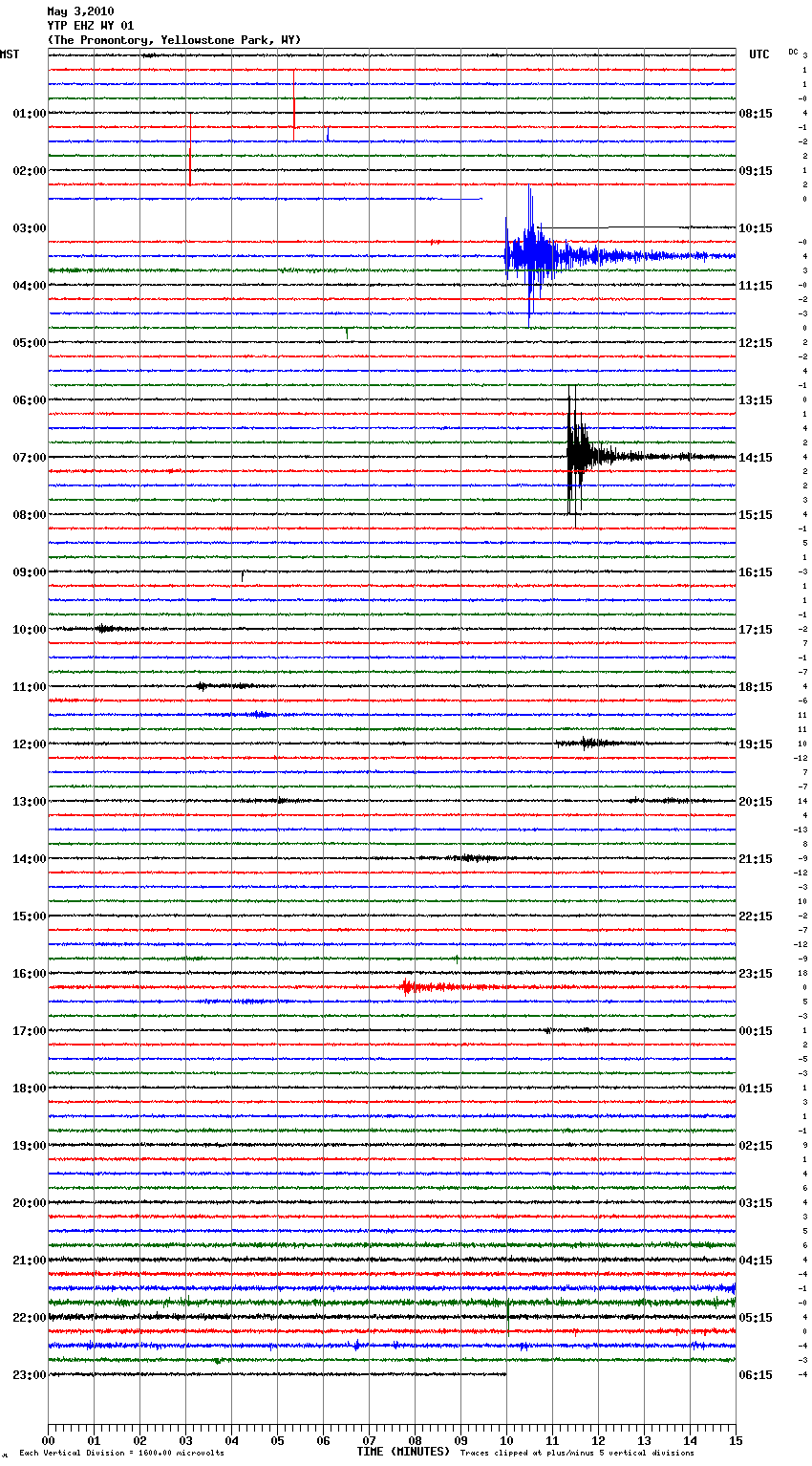Click the 05 minute tick on the axis
Screen dimensions: 812x1466
(277, 1440)
